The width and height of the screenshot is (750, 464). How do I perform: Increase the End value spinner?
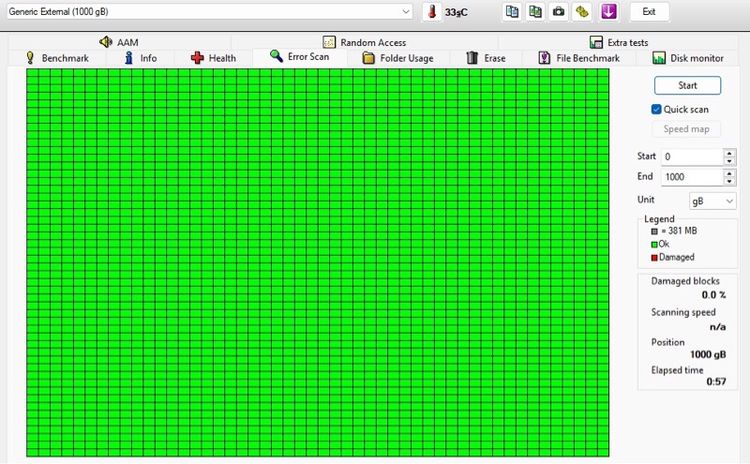coord(729,173)
